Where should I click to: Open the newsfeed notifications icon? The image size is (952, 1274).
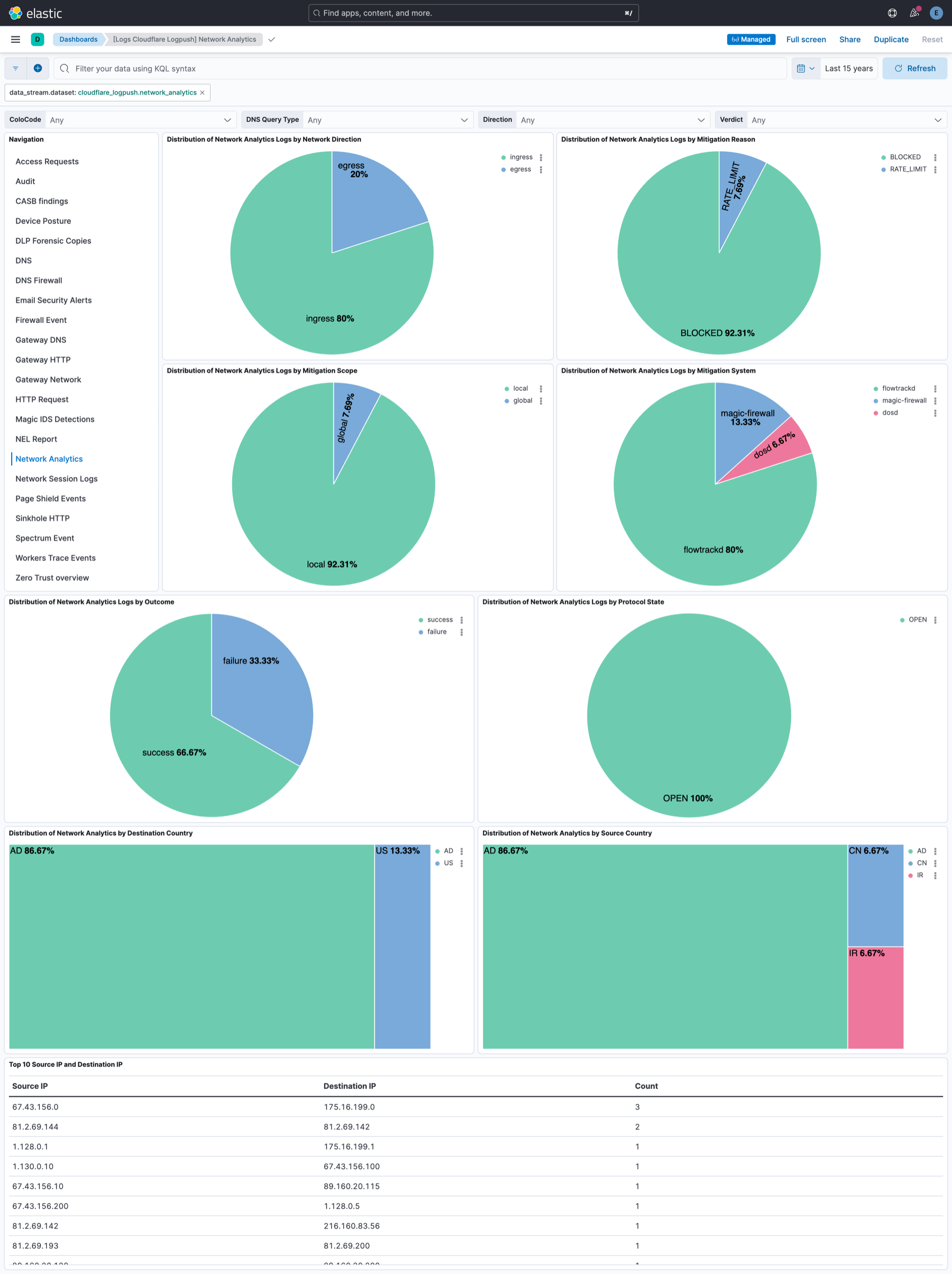pyautogui.click(x=914, y=13)
